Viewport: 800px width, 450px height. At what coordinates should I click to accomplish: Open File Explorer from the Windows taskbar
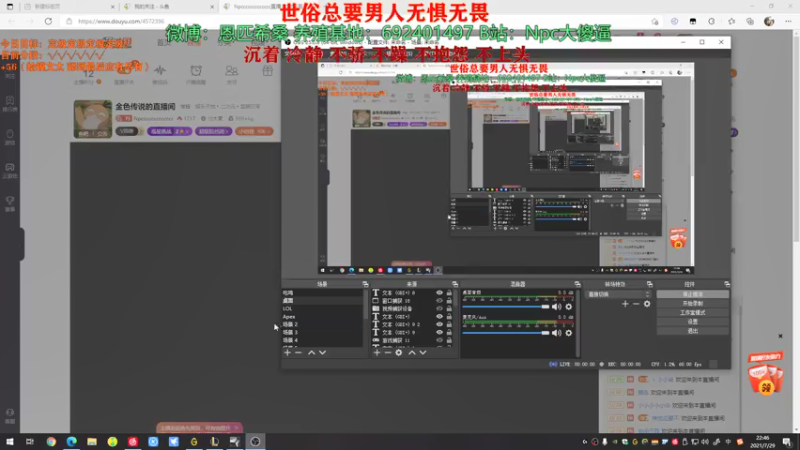point(92,441)
